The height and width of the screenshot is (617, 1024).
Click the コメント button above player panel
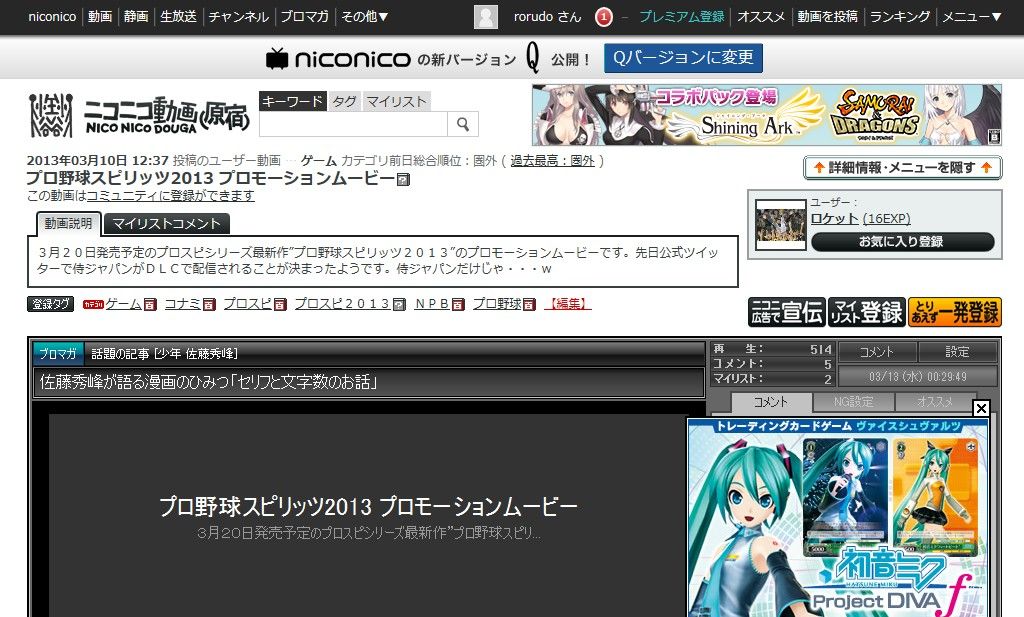coord(877,352)
